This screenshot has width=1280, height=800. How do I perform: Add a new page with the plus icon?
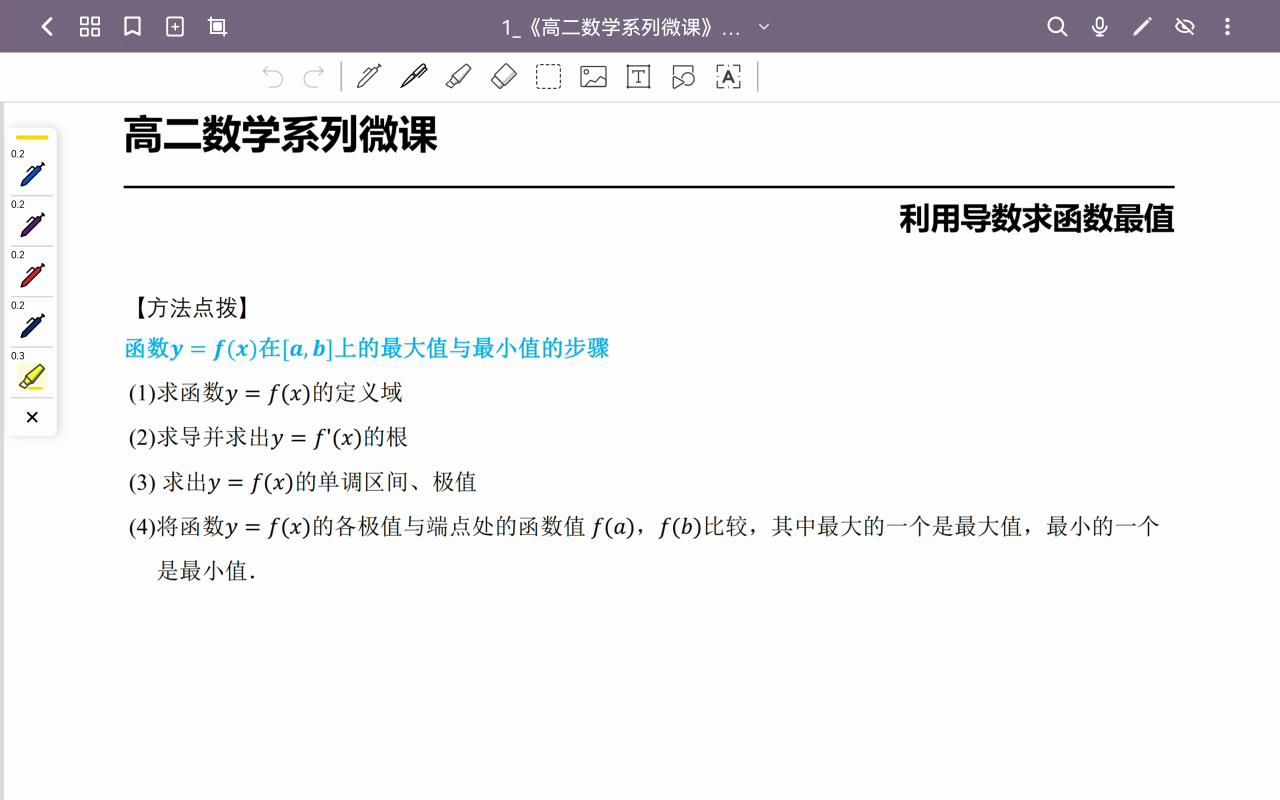pyautogui.click(x=174, y=27)
